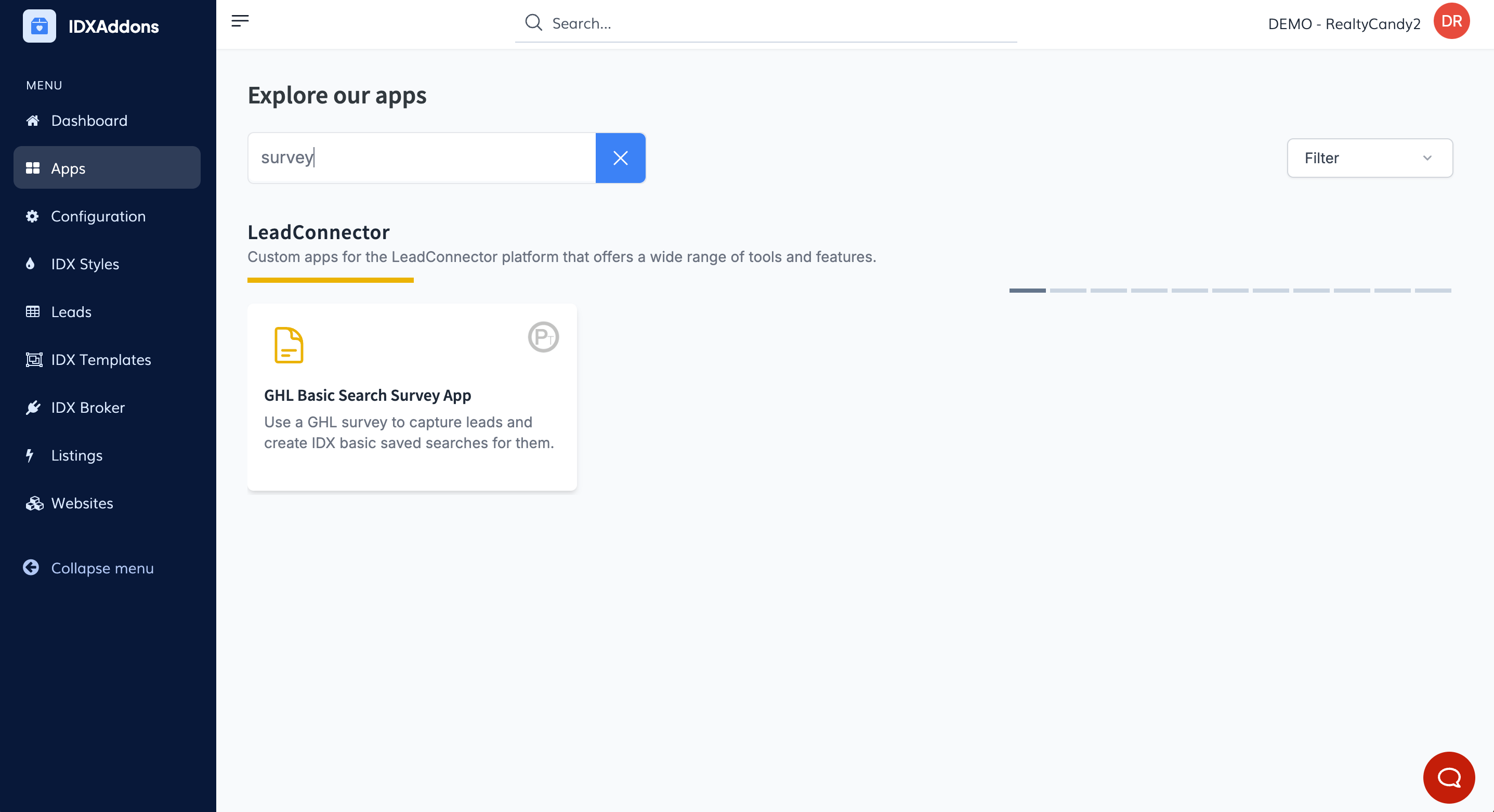Open IDX Styles in the sidebar
1494x812 pixels.
coord(85,264)
